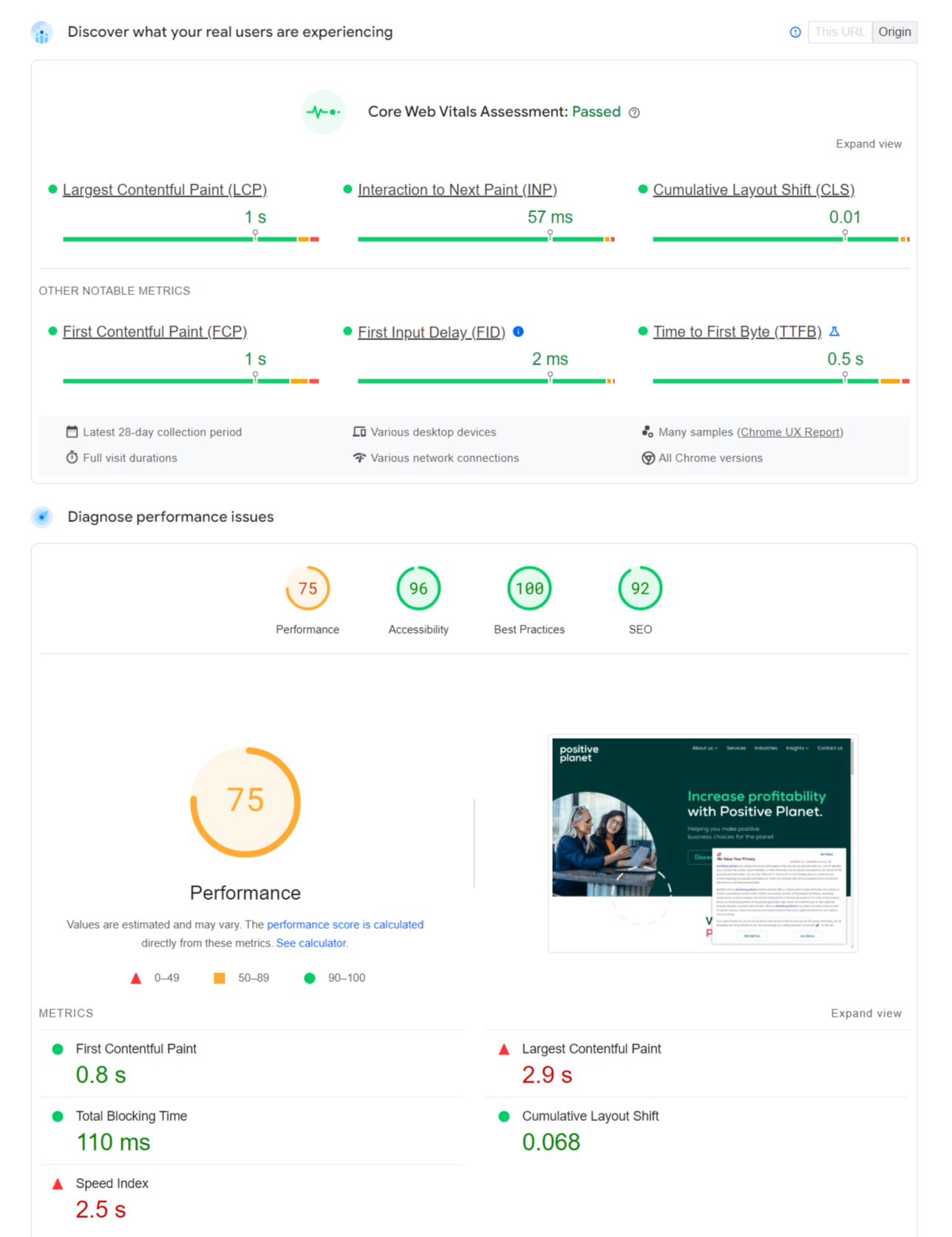Open Chrome UX Report link
Viewport: 952px width, 1237px height.
(x=790, y=432)
